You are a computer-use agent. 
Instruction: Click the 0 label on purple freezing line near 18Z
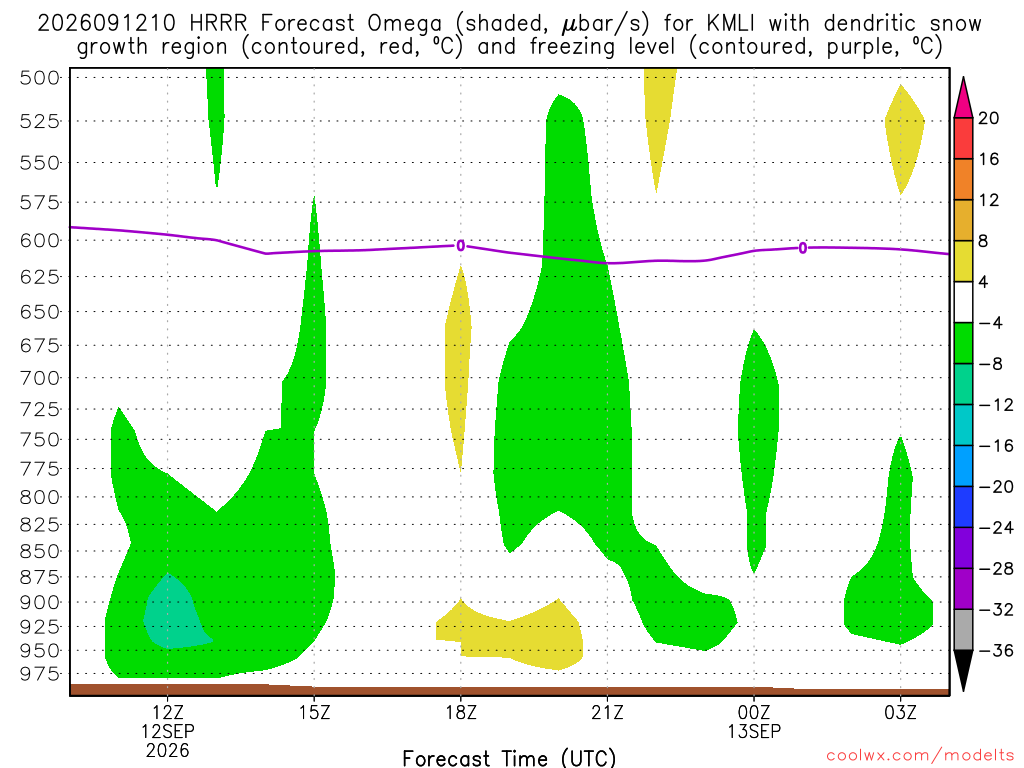click(x=461, y=246)
